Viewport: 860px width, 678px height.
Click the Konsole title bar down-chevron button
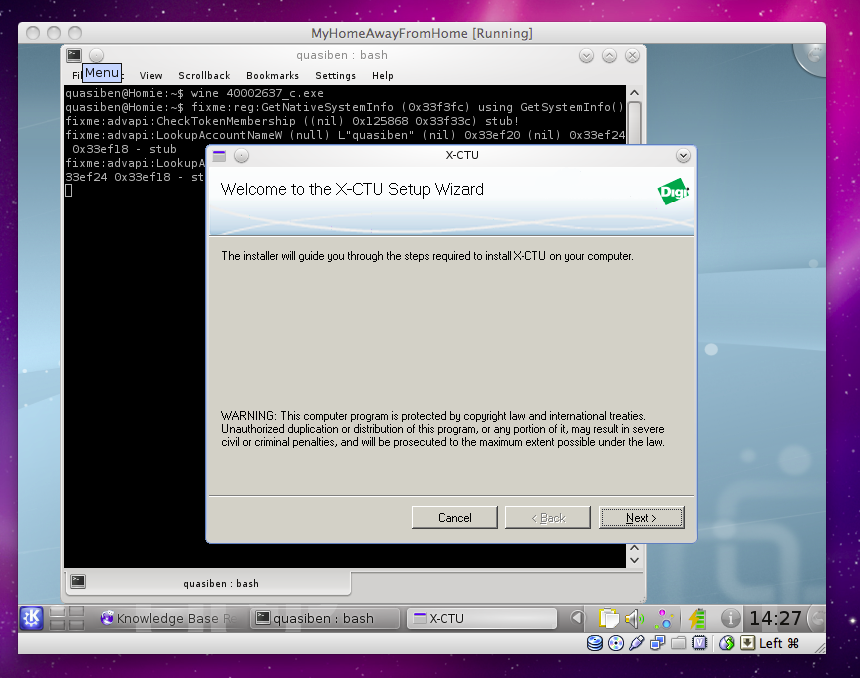point(586,55)
